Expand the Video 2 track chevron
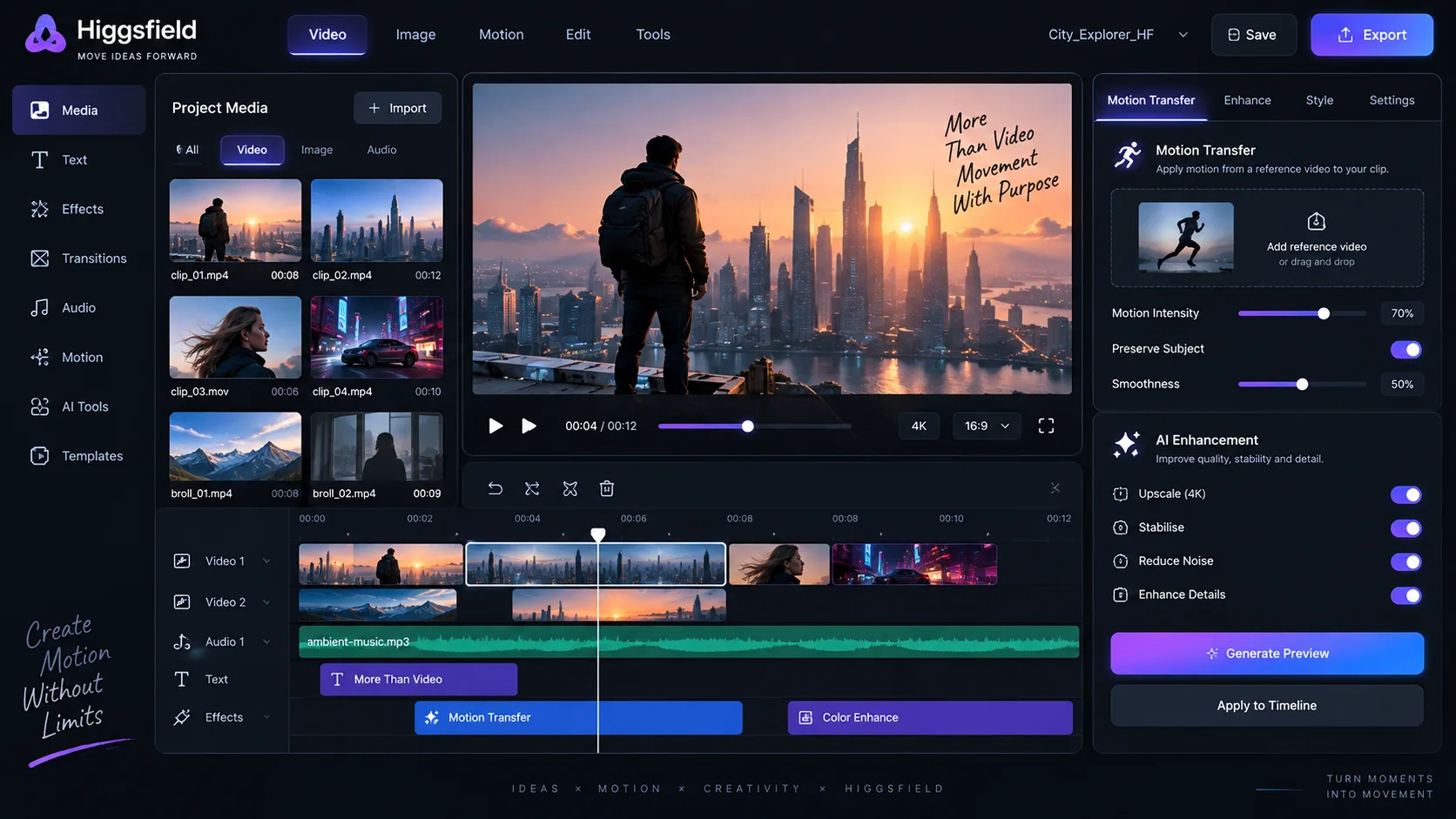Image resolution: width=1456 pixels, height=819 pixels. [x=266, y=602]
